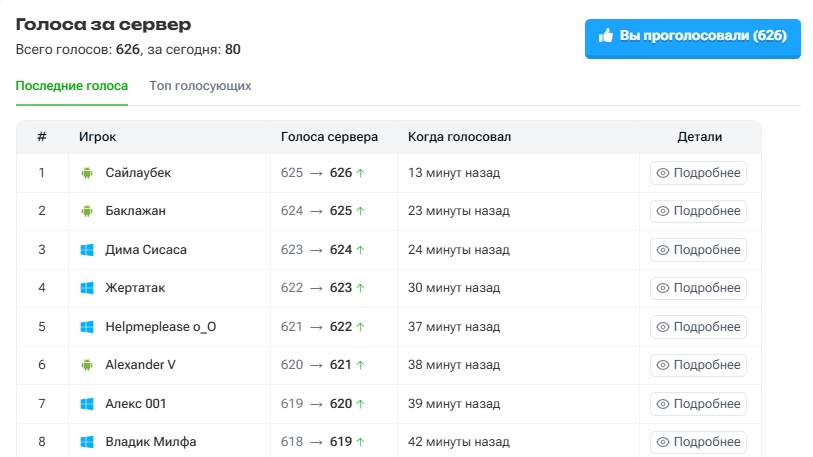Screen dimensions: 813x457
Task: Click player name Владик Милфа
Action: (x=150, y=442)
